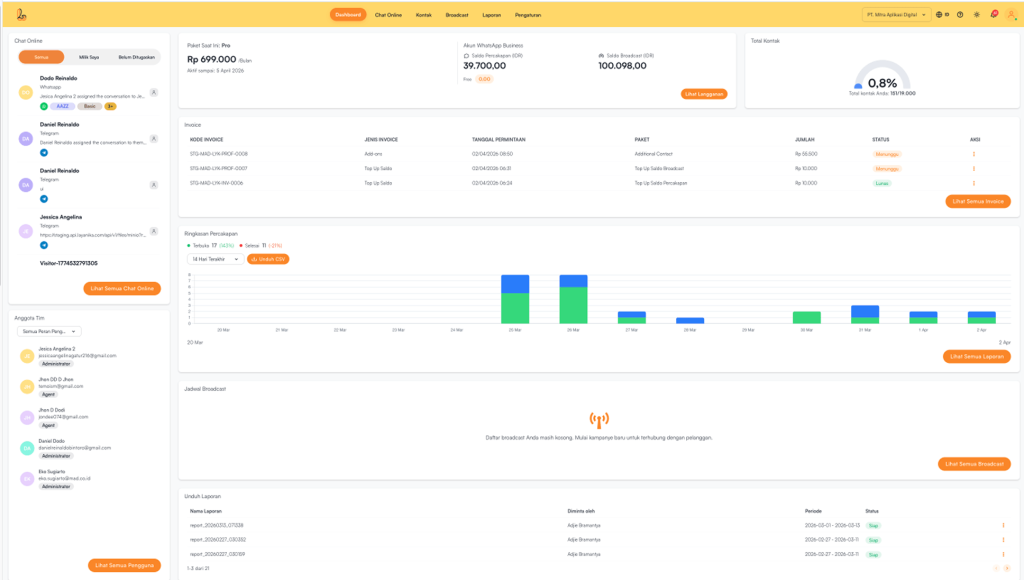Open the notification bell icon
This screenshot has height=580, width=1024.
click(x=994, y=14)
